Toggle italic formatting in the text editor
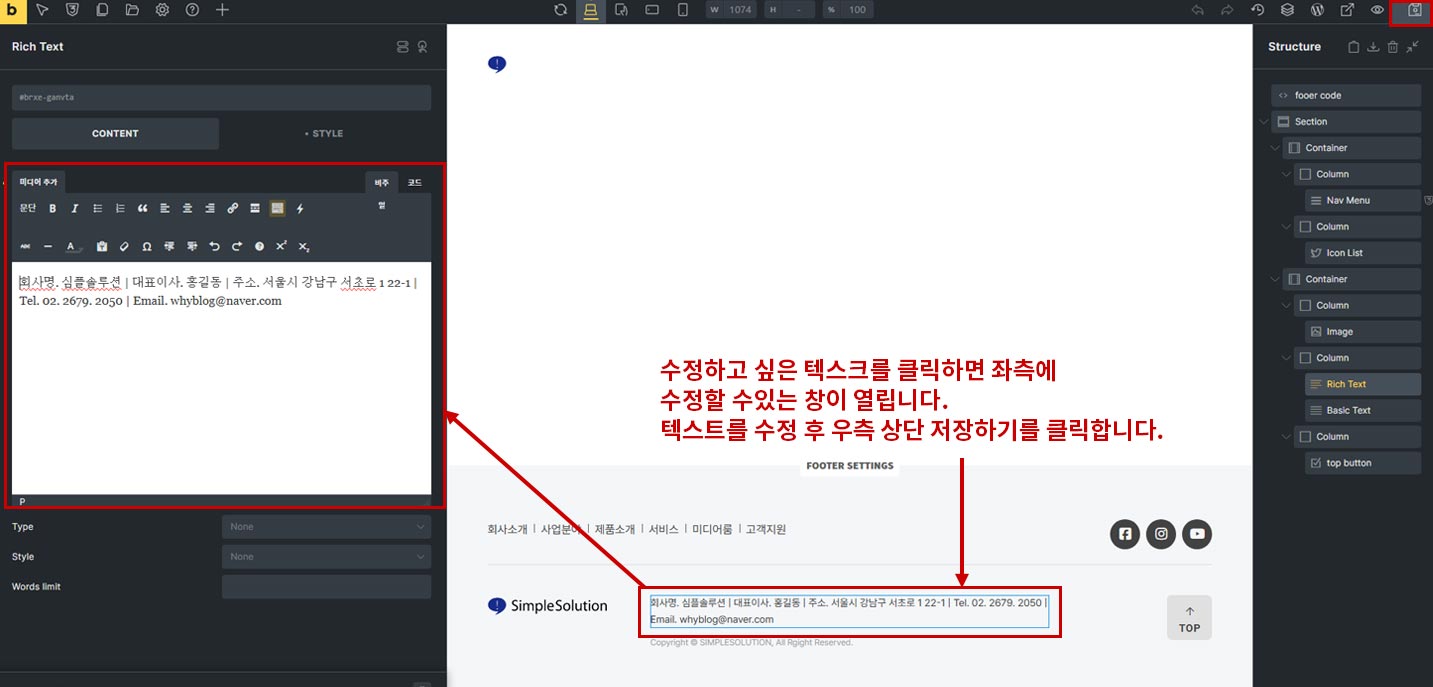Image resolution: width=1433 pixels, height=687 pixels. 74,208
